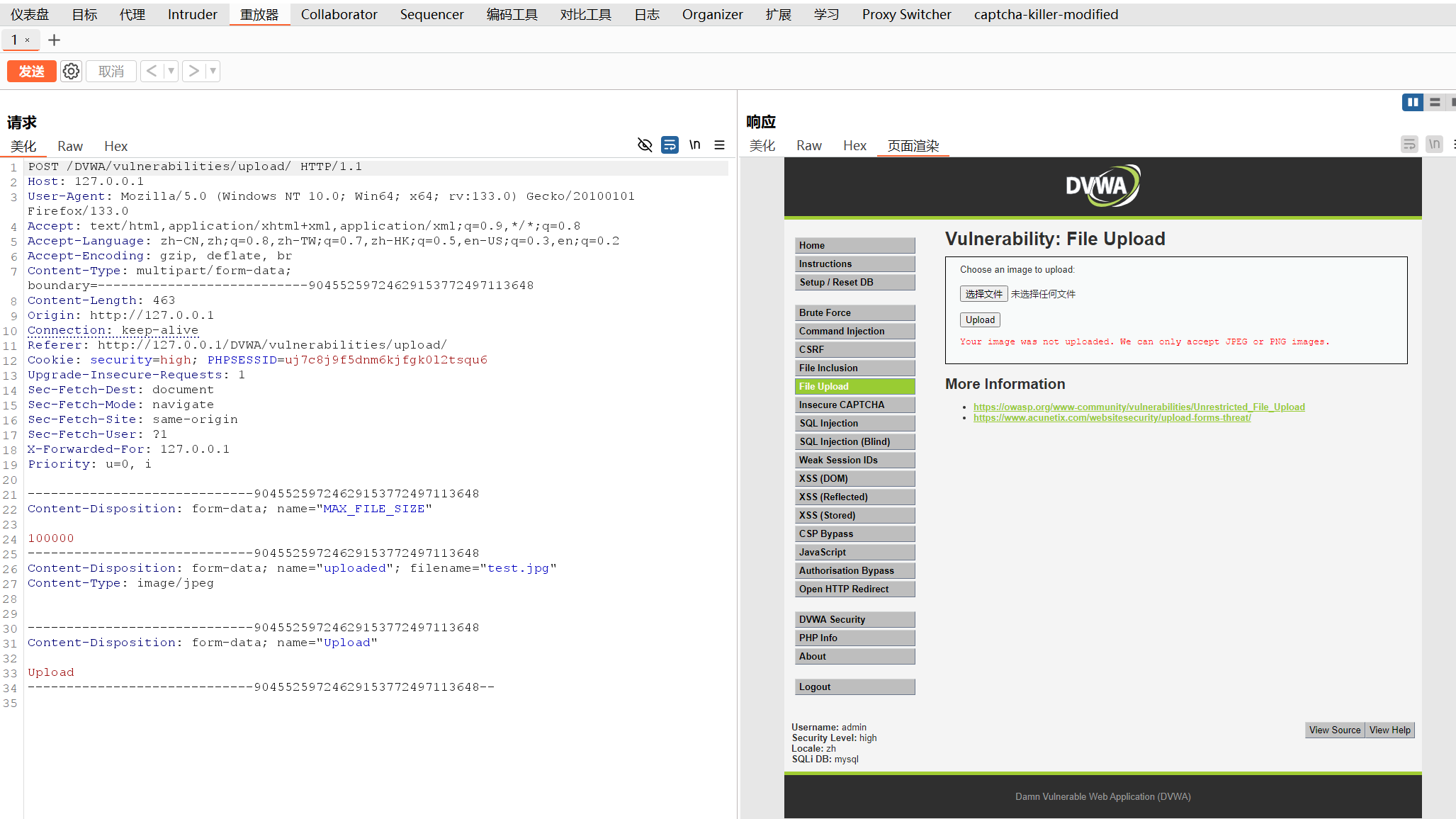The width and height of the screenshot is (1456, 819).
Task: Switch to side-by-side layout icon
Action: (x=1413, y=103)
